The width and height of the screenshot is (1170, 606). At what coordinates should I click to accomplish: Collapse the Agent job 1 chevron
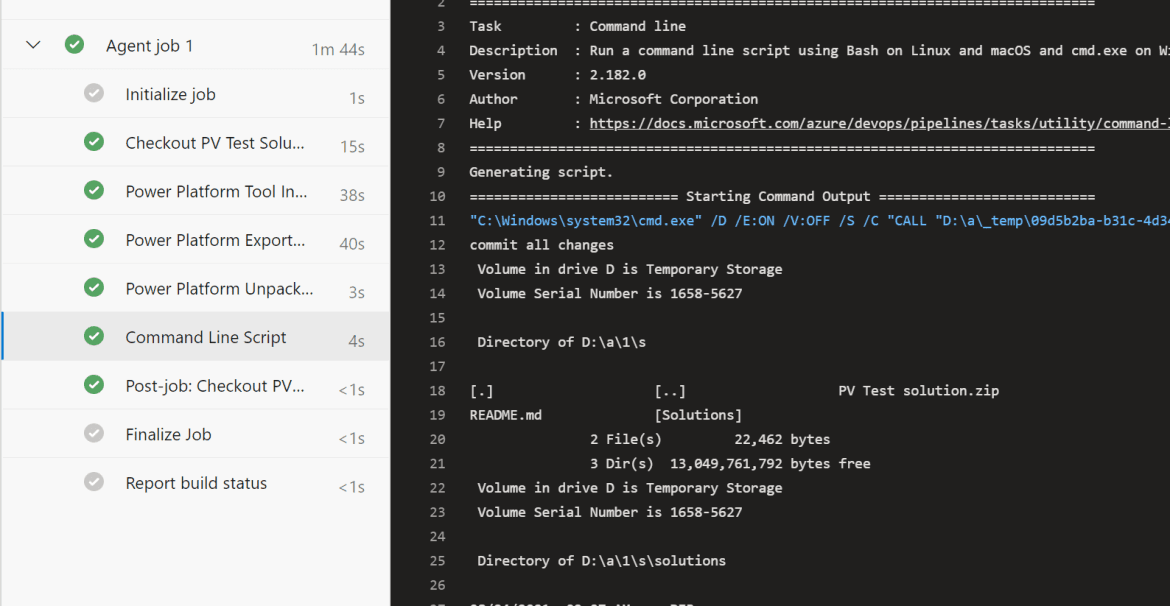pyautogui.click(x=33, y=45)
